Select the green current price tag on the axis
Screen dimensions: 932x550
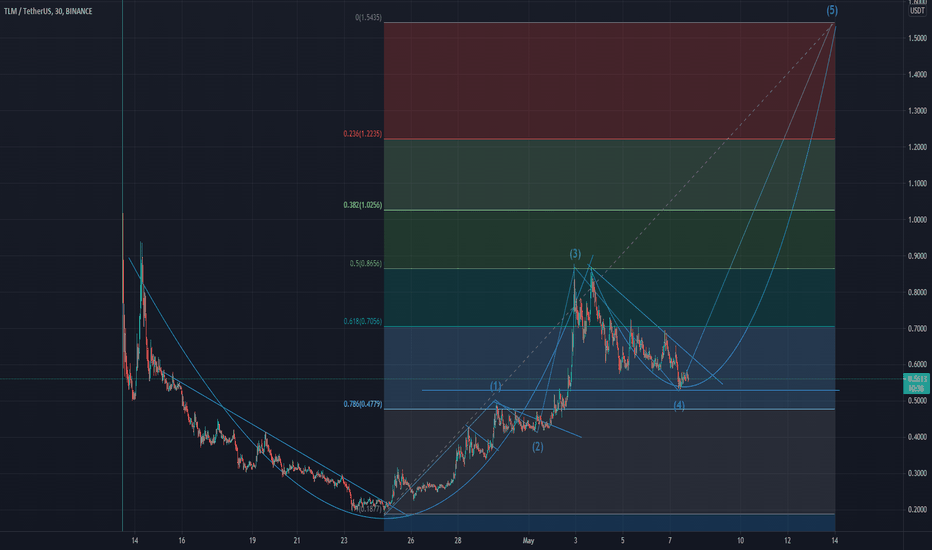click(x=916, y=384)
